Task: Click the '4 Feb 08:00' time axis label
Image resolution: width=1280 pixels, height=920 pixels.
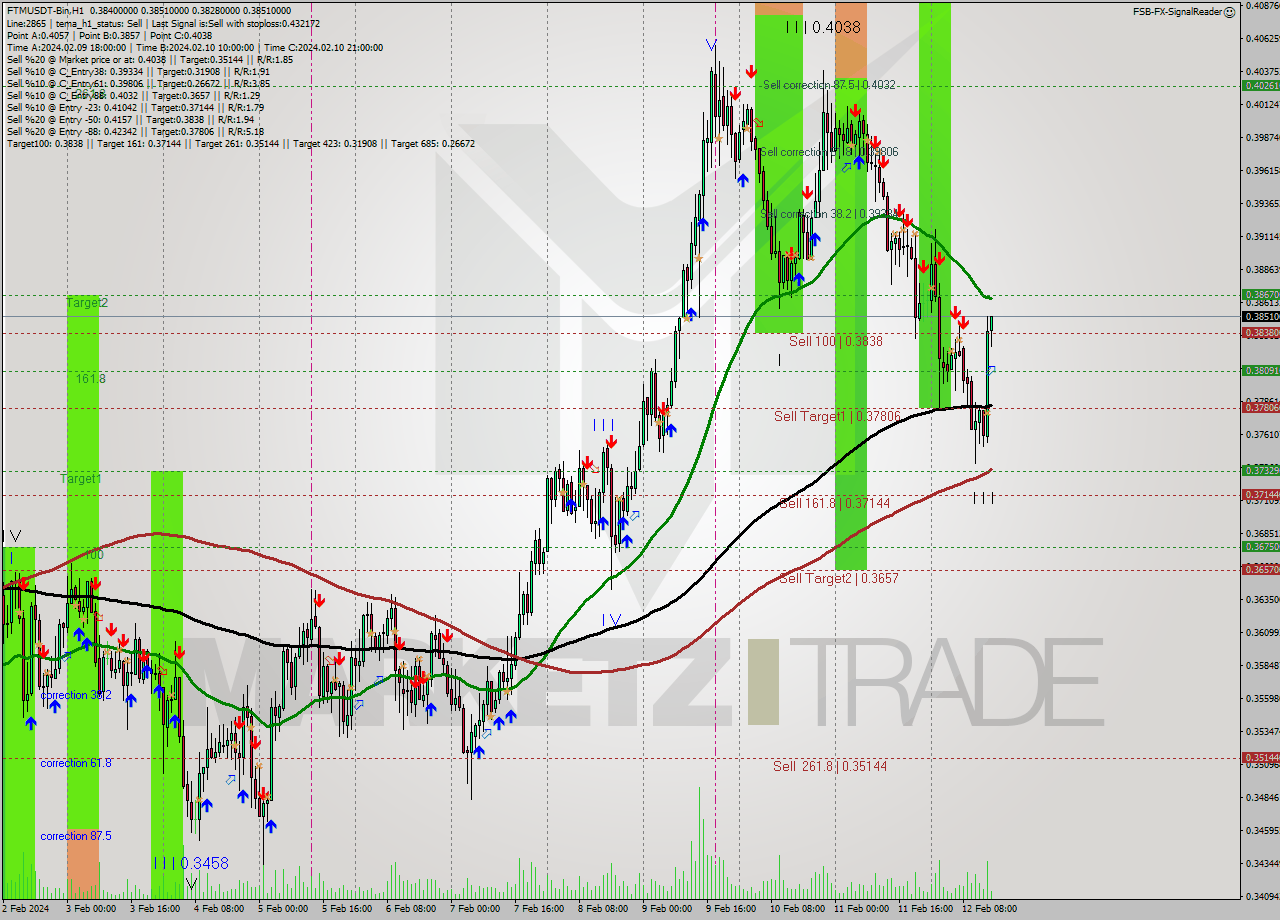Action: click(219, 909)
